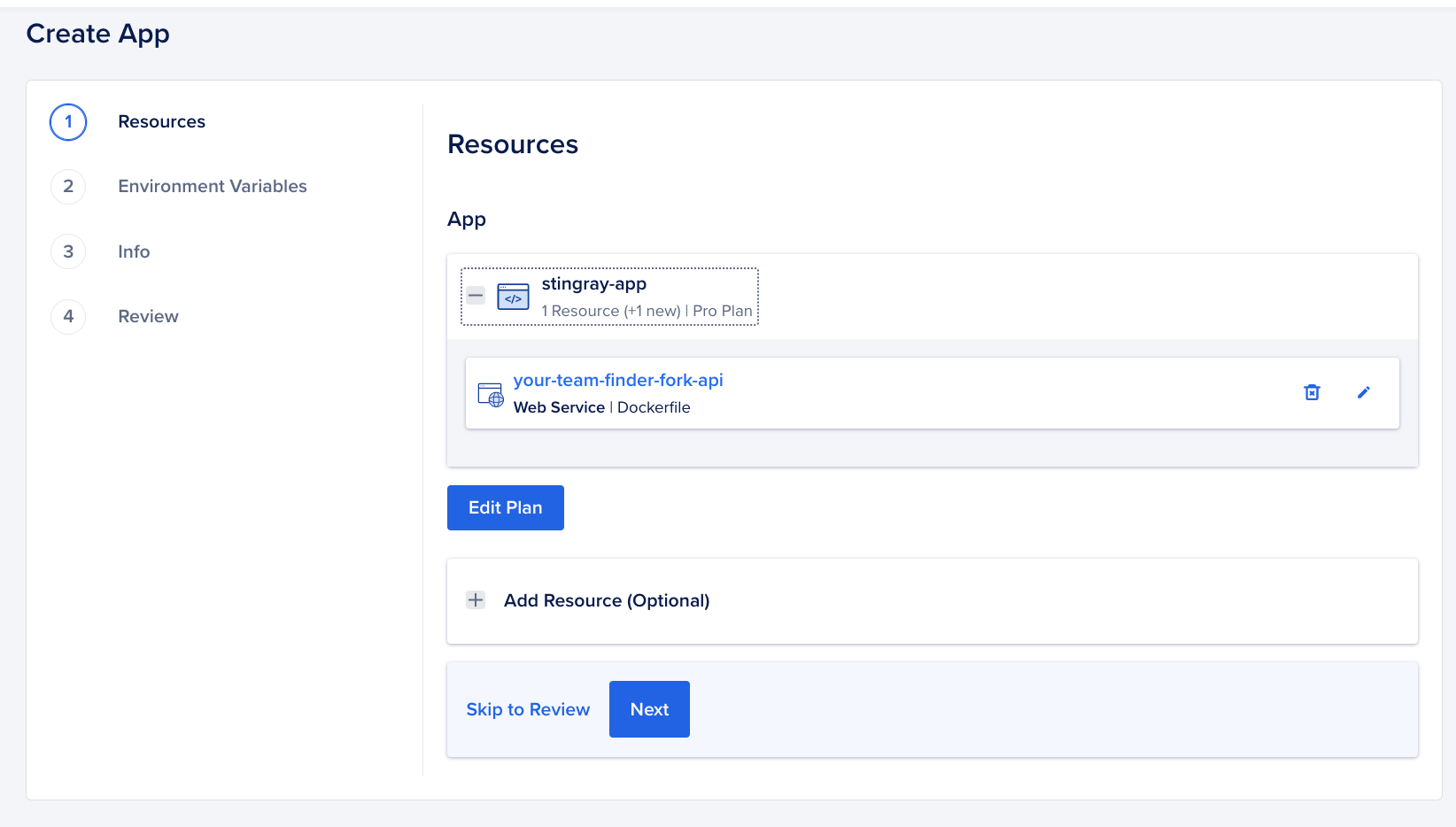
Task: Edit your-team-finder-fork-api with pencil icon
Action: coord(1364,392)
